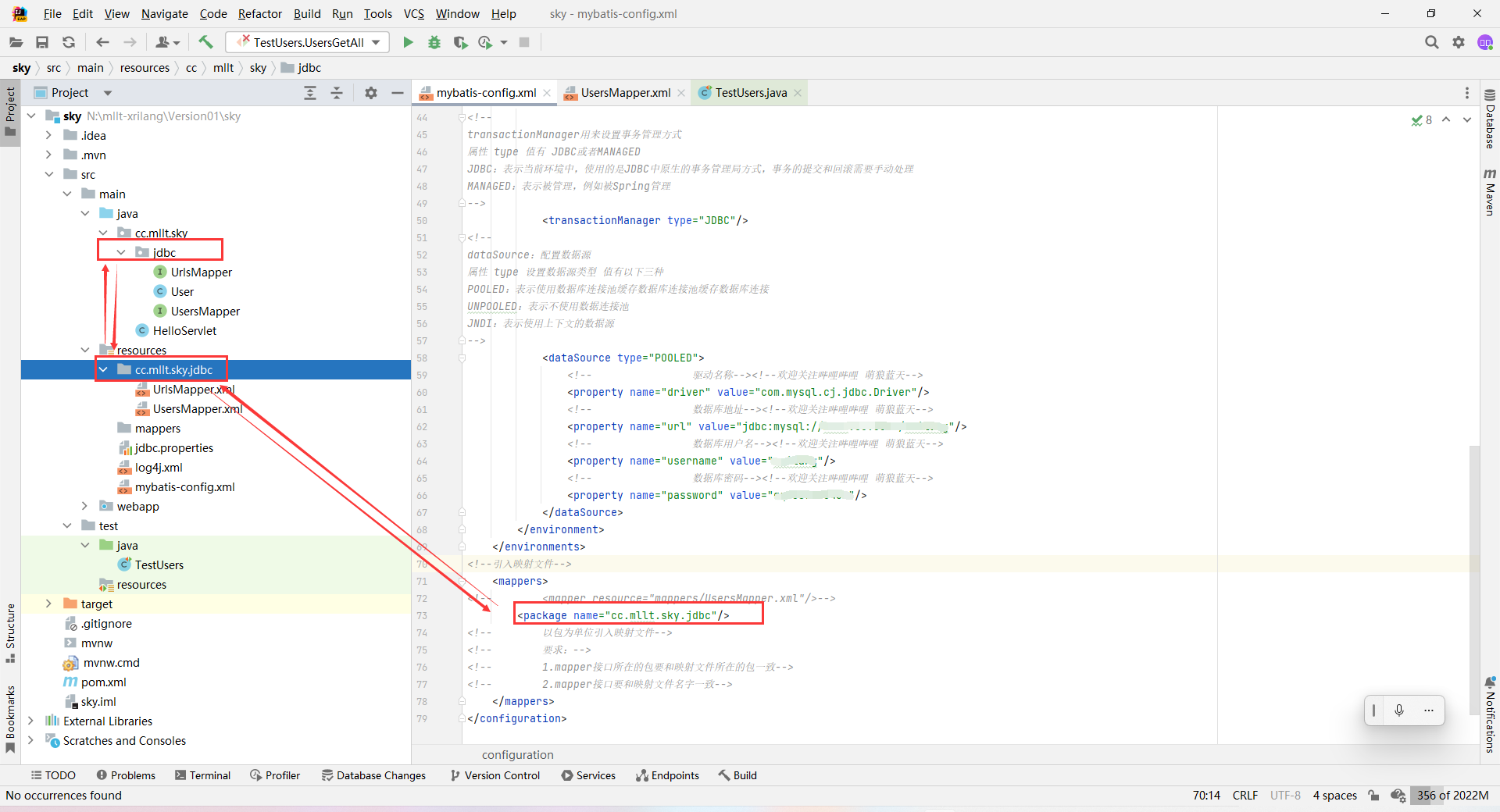The height and width of the screenshot is (812, 1500).
Task: Open the run configuration dropdown
Action: (308, 42)
